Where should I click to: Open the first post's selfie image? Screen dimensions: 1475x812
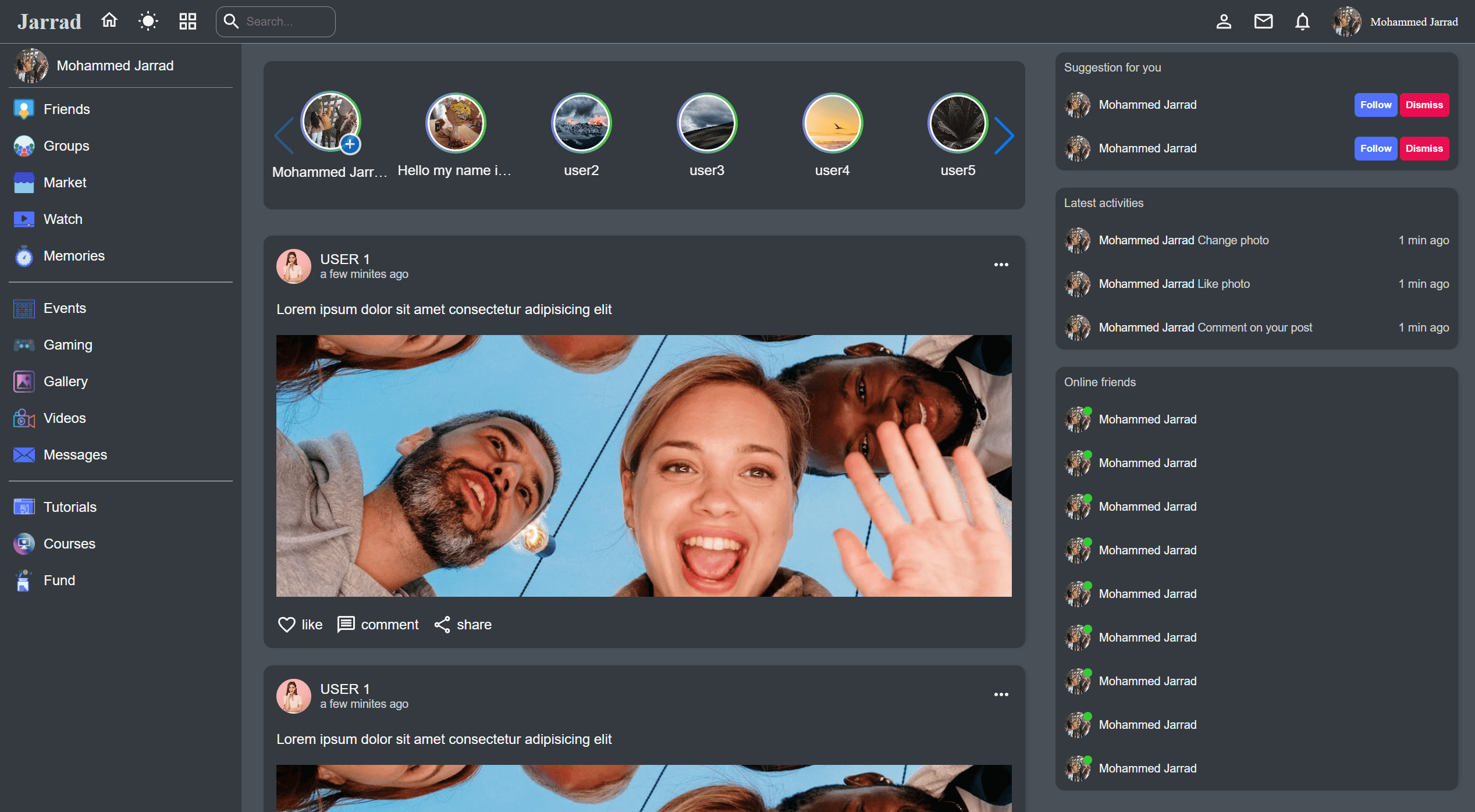644,466
